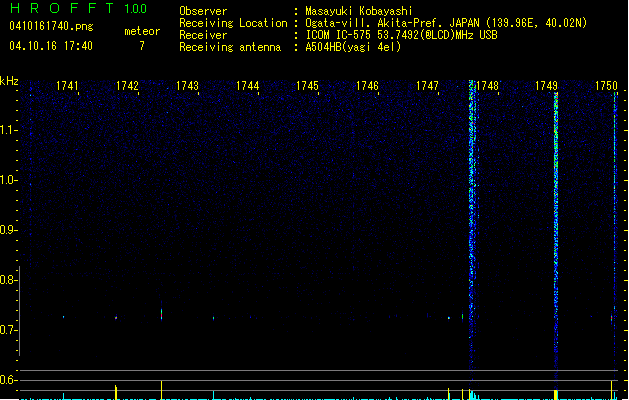Screen dimensions: 629x400
Task: Click the 1748 time axis label
Action: pos(487,86)
